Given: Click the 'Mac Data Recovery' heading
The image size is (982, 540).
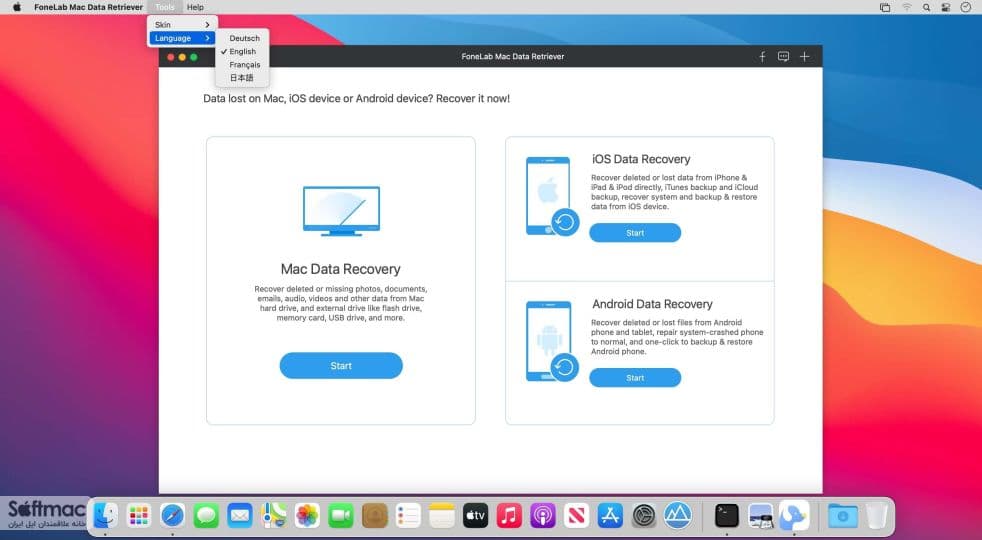Looking at the screenshot, I should pos(341,269).
